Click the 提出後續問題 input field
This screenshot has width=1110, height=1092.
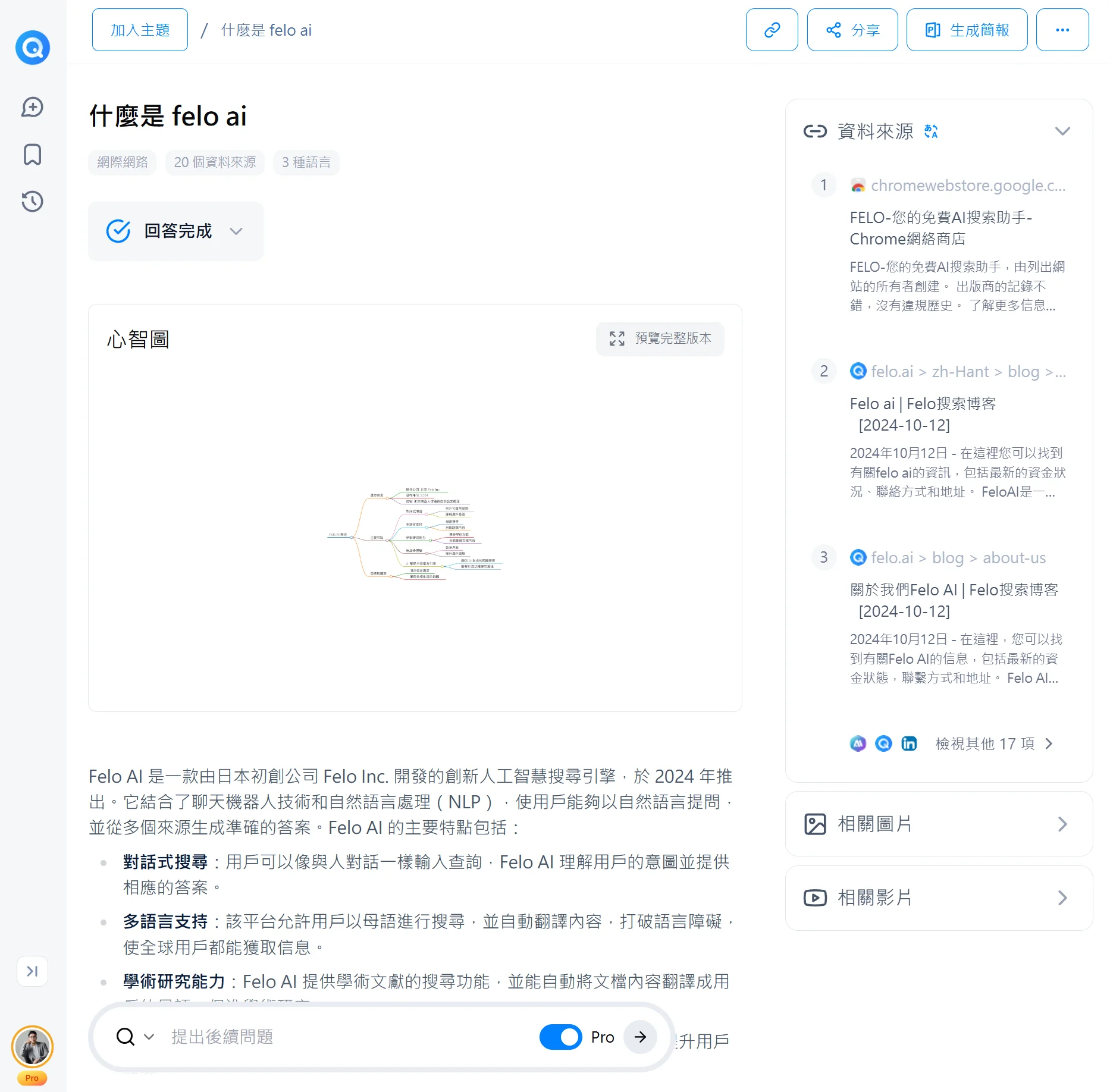[x=345, y=1037]
